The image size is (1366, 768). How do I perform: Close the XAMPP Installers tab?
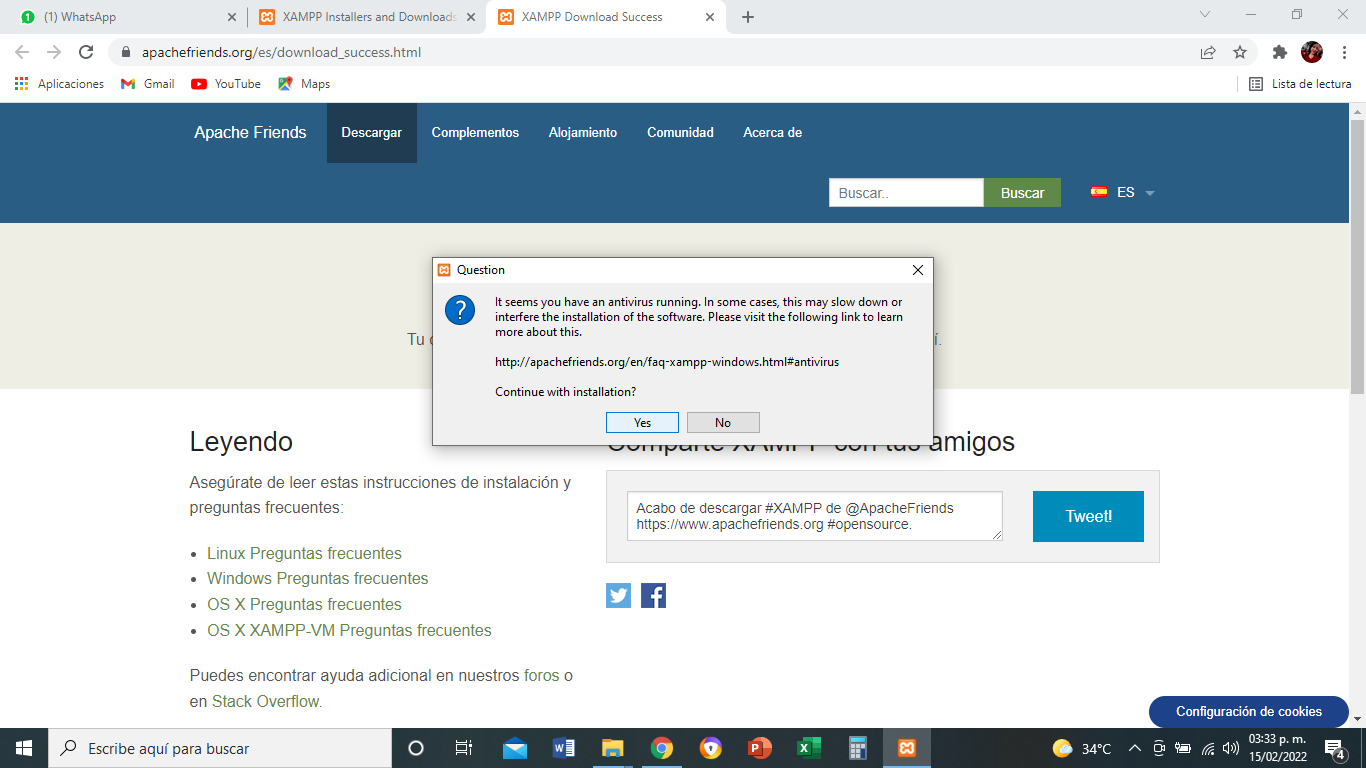coord(471,17)
